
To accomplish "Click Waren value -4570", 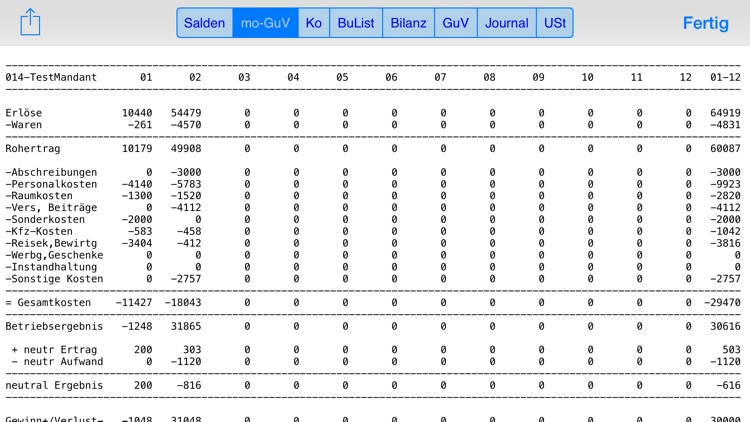I will click(186, 125).
